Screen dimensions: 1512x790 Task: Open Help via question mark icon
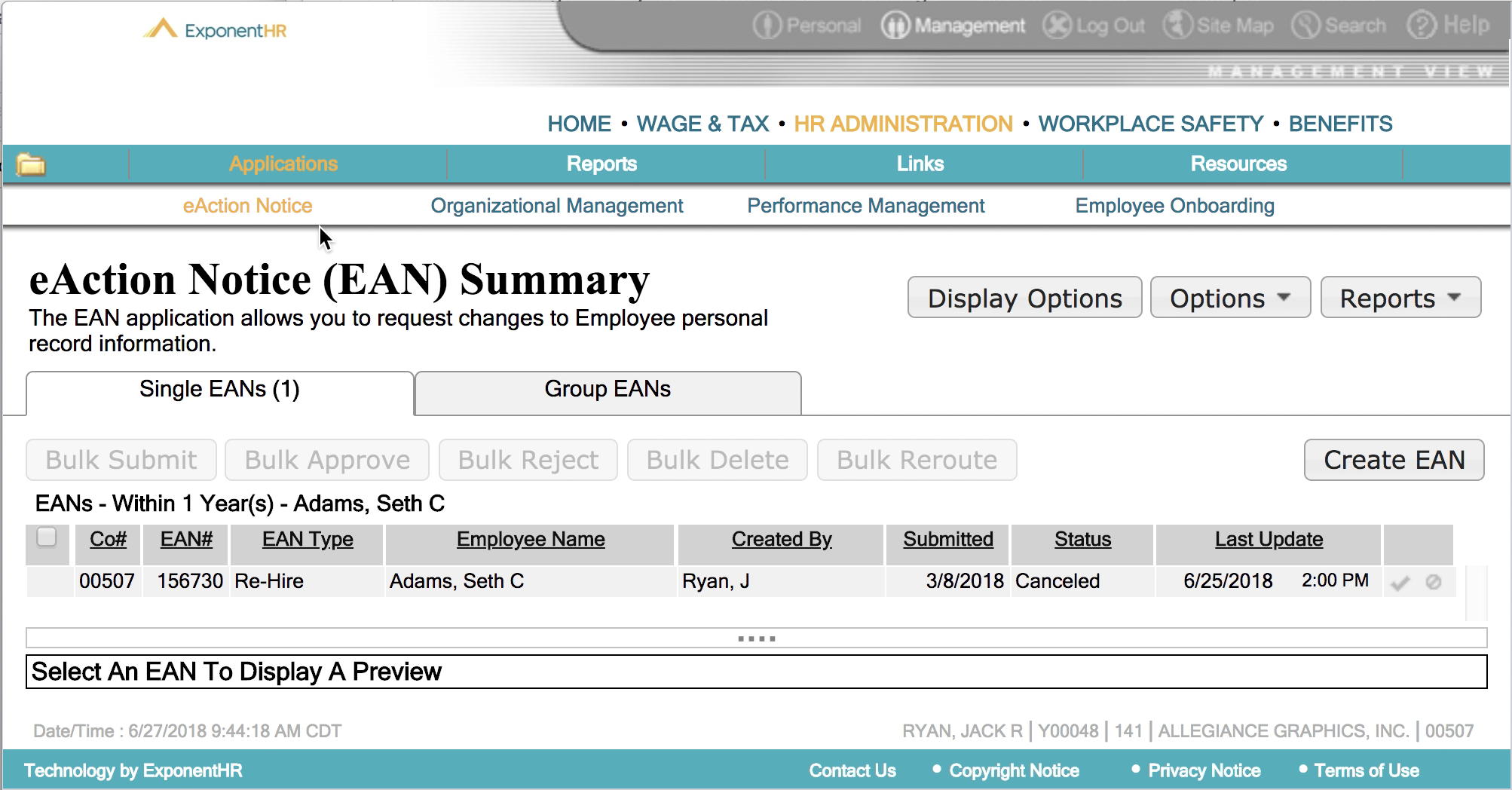(1422, 26)
